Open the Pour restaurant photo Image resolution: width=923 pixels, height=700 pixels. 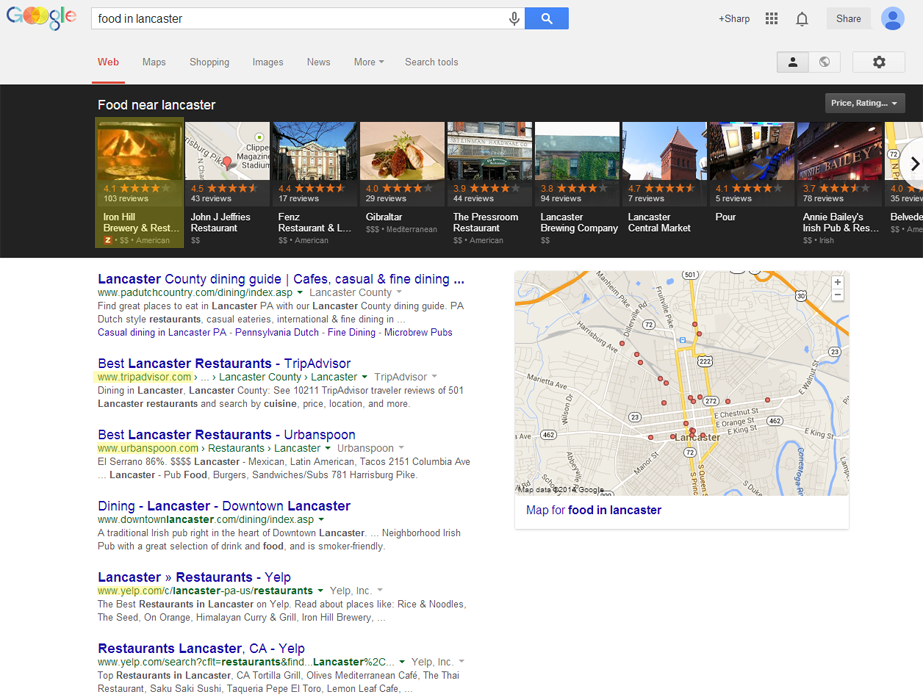(752, 151)
